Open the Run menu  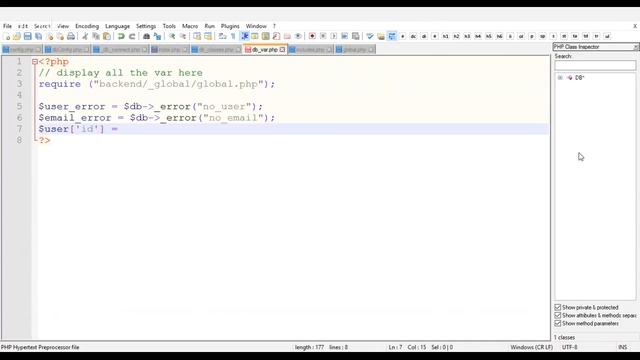tap(209, 26)
